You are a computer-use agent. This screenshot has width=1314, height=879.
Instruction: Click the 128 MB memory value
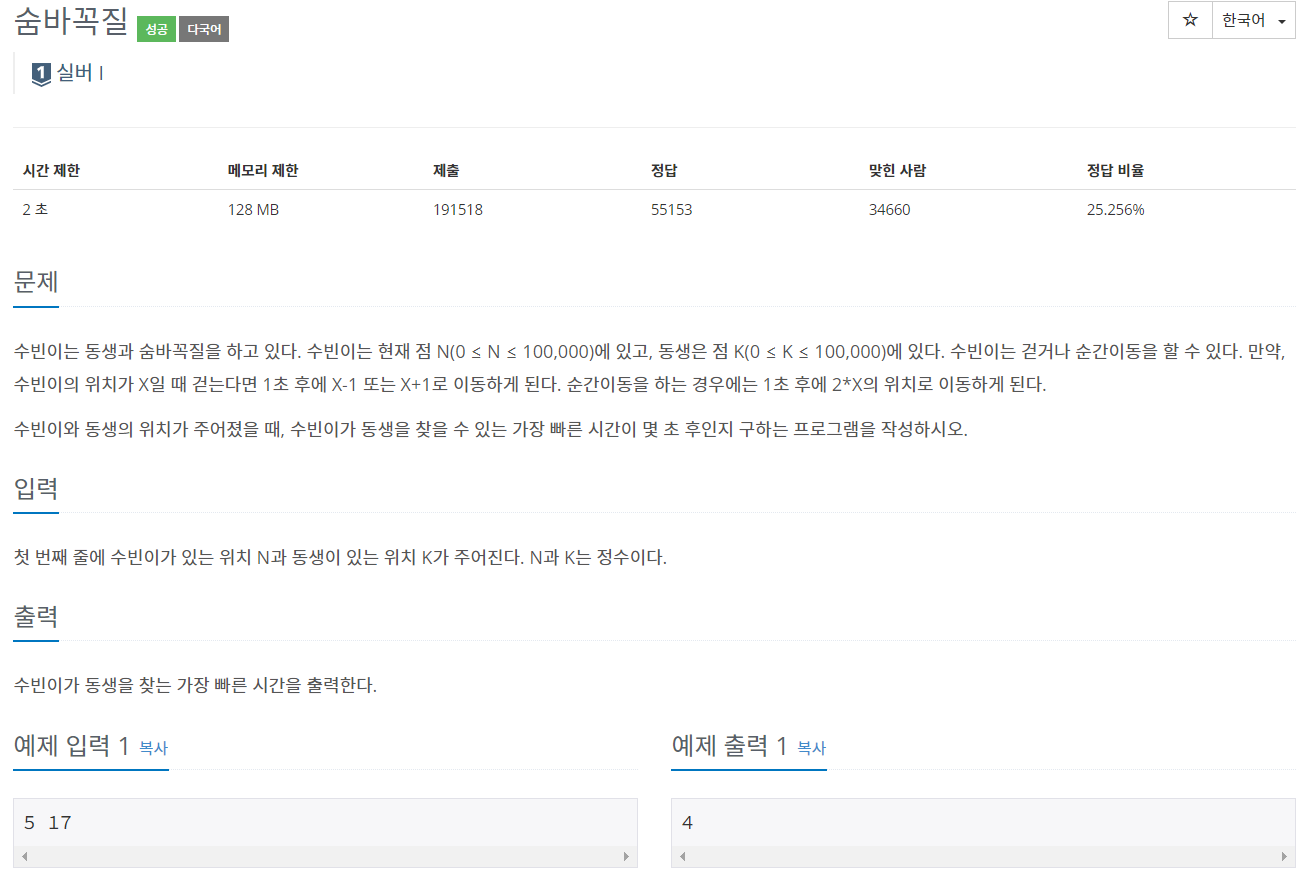point(252,210)
